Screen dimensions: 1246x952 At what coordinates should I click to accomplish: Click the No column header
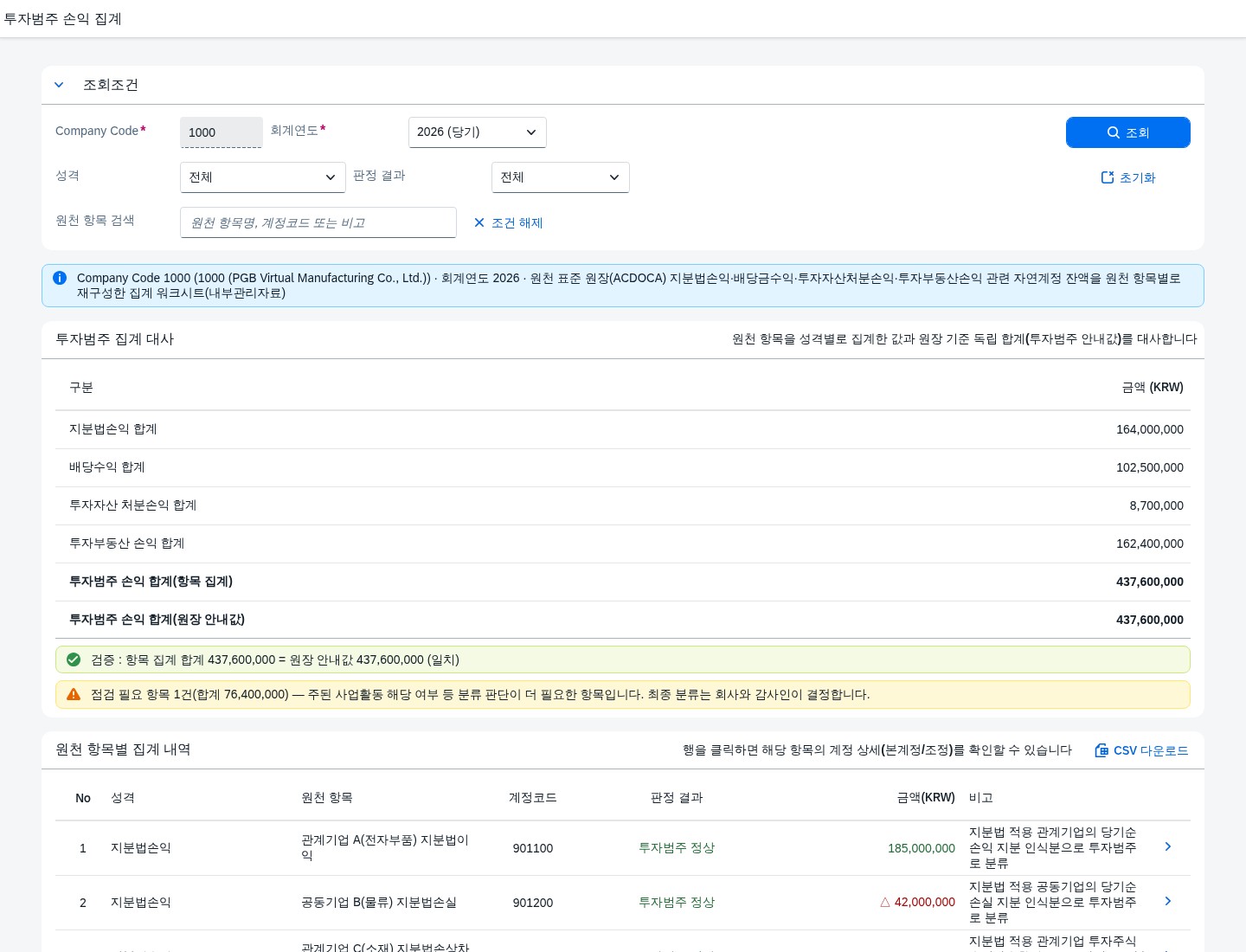(83, 798)
